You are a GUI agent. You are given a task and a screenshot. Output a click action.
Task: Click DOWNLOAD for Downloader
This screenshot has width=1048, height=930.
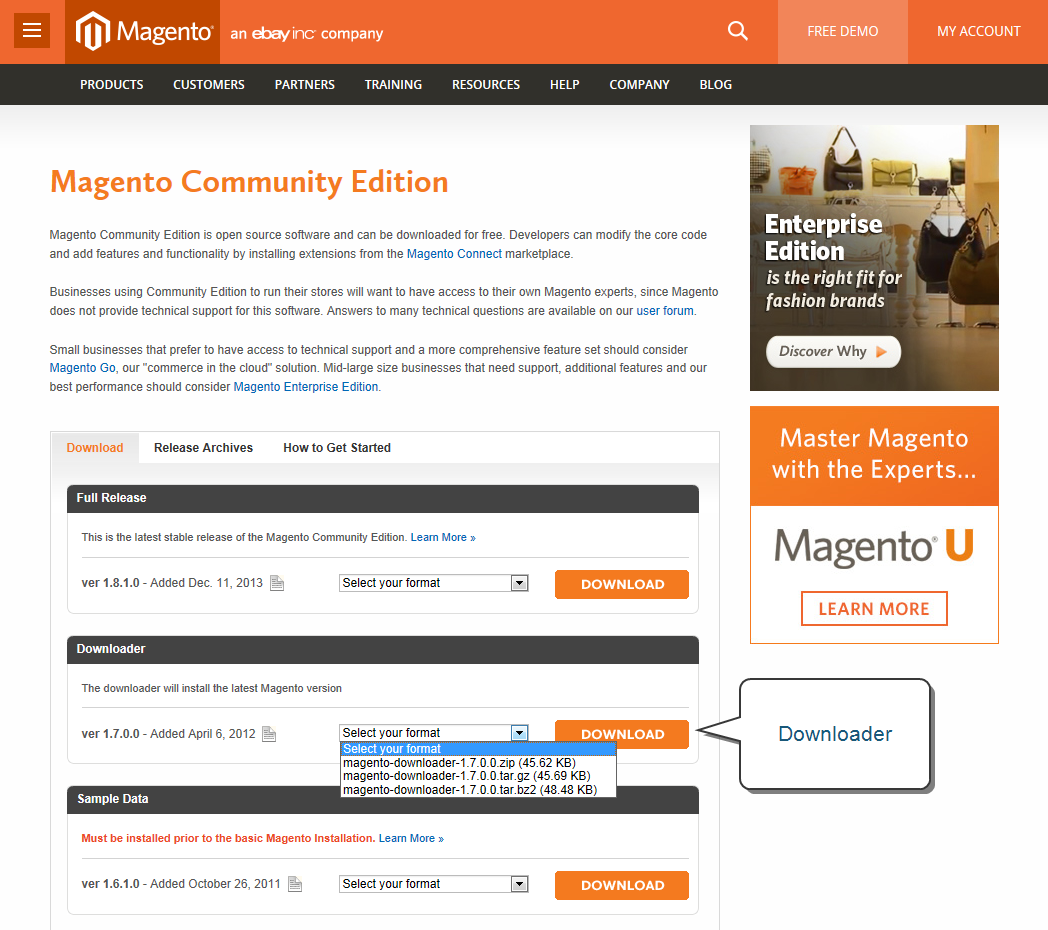pyautogui.click(x=622, y=734)
